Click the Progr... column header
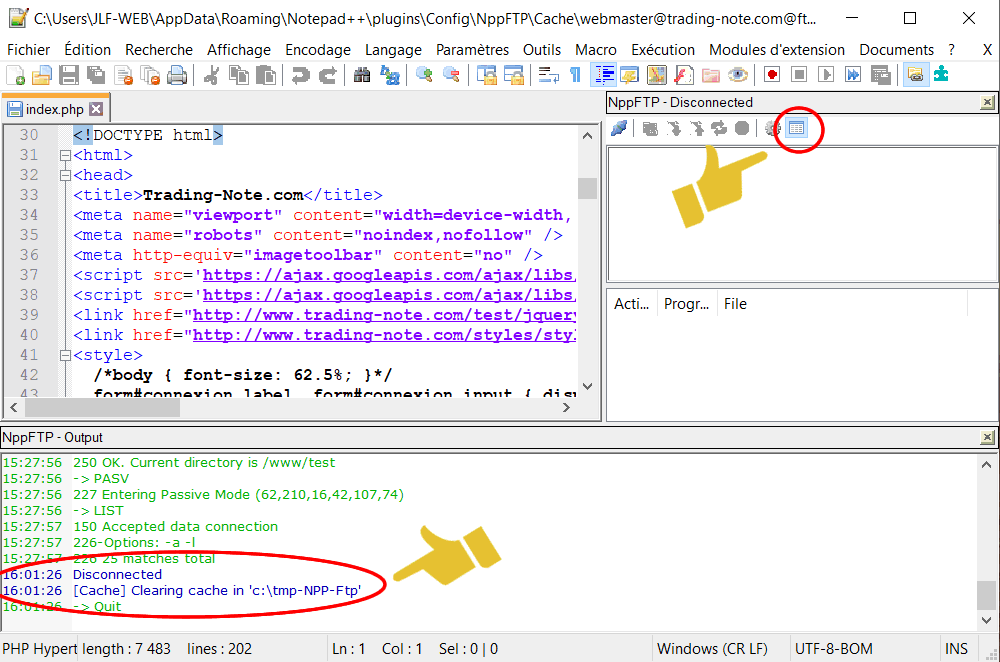 click(686, 304)
